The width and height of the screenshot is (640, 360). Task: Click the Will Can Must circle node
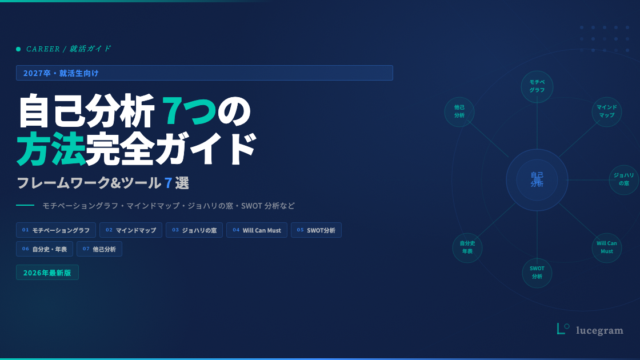607,247
